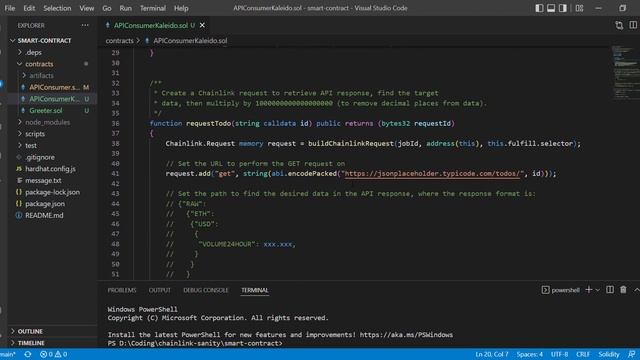This screenshot has width=640, height=360.
Task: Change encoding via UTF-8
Action: [559, 354]
